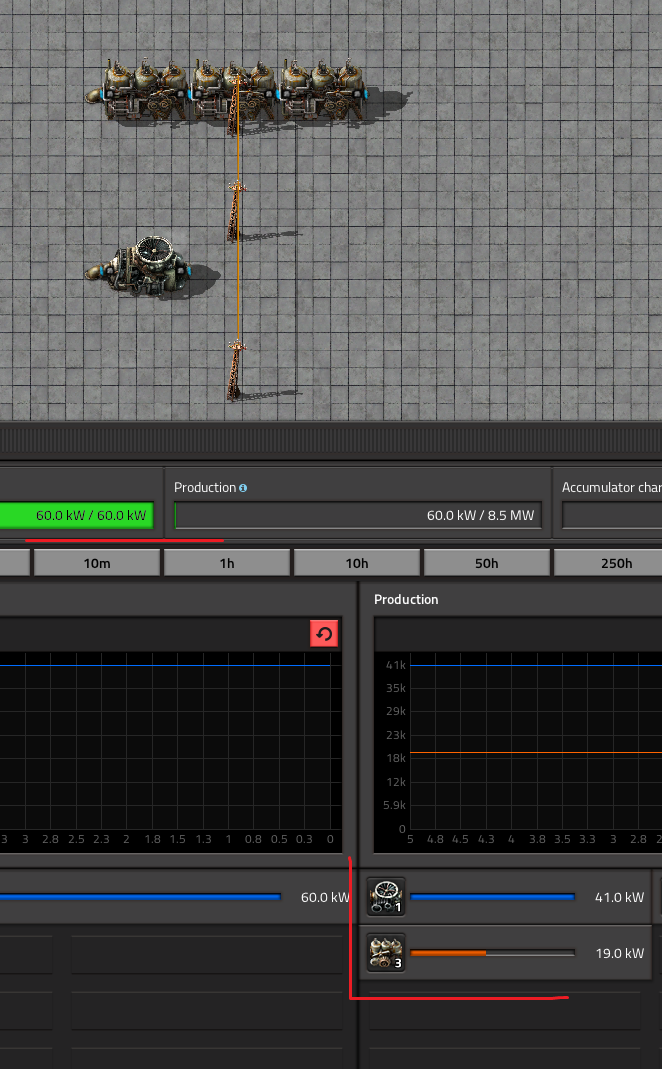
Task: Click the Production label above the bar
Action: pyautogui.click(x=205, y=487)
